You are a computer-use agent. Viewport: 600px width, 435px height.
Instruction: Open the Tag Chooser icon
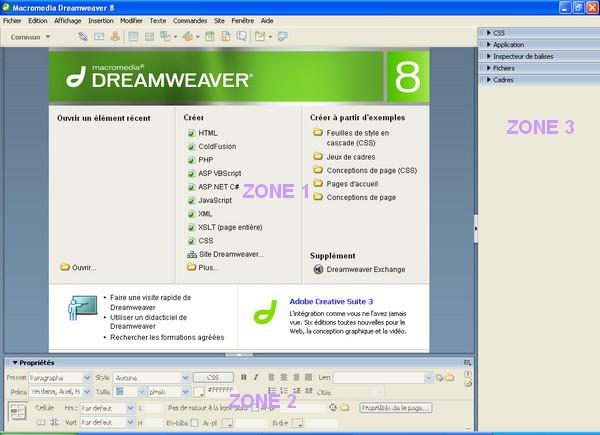(x=282, y=37)
